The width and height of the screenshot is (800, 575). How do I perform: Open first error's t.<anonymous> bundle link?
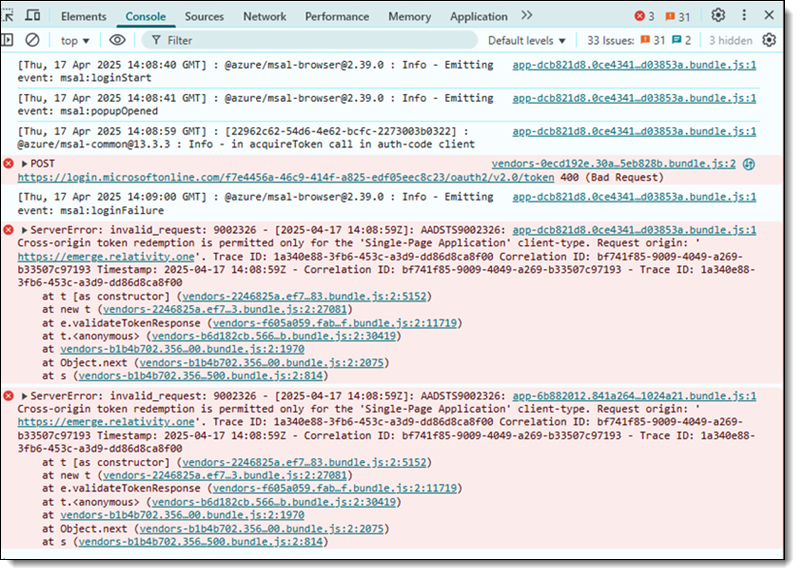coord(274,336)
